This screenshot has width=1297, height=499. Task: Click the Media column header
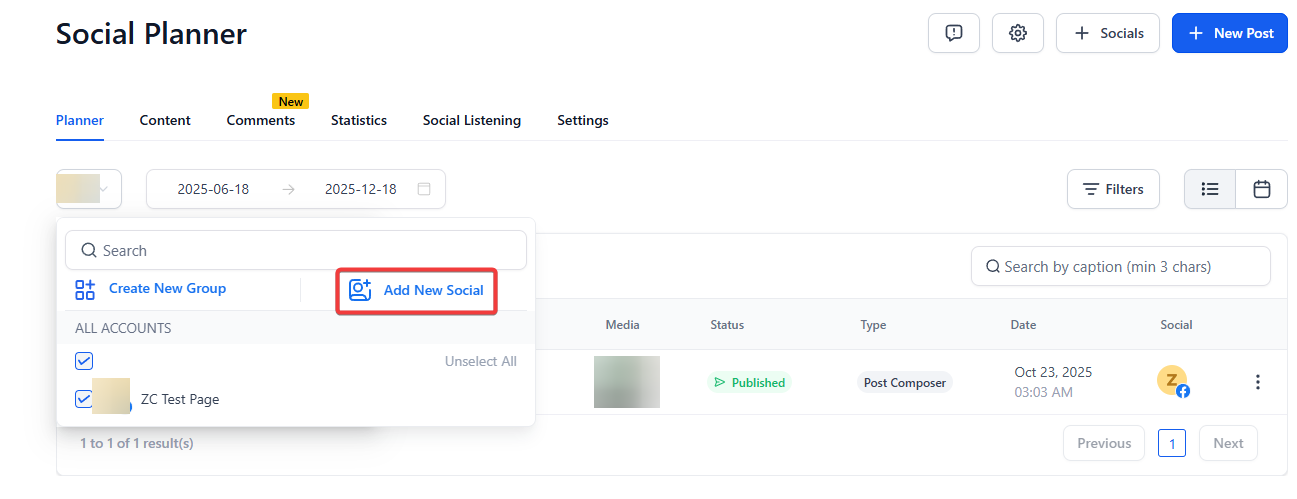622,325
